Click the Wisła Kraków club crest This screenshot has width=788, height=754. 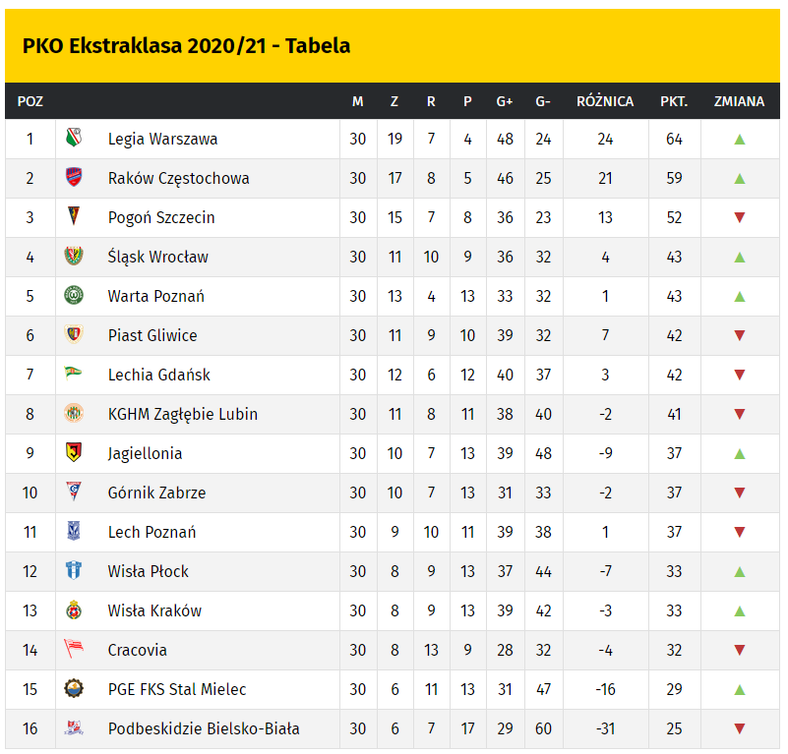(x=73, y=610)
